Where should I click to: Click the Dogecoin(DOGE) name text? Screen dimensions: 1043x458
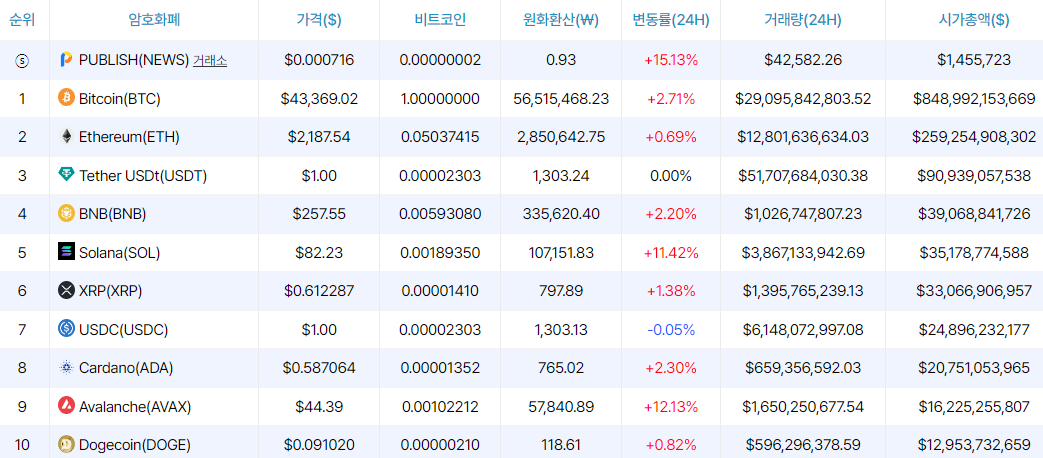point(135,445)
